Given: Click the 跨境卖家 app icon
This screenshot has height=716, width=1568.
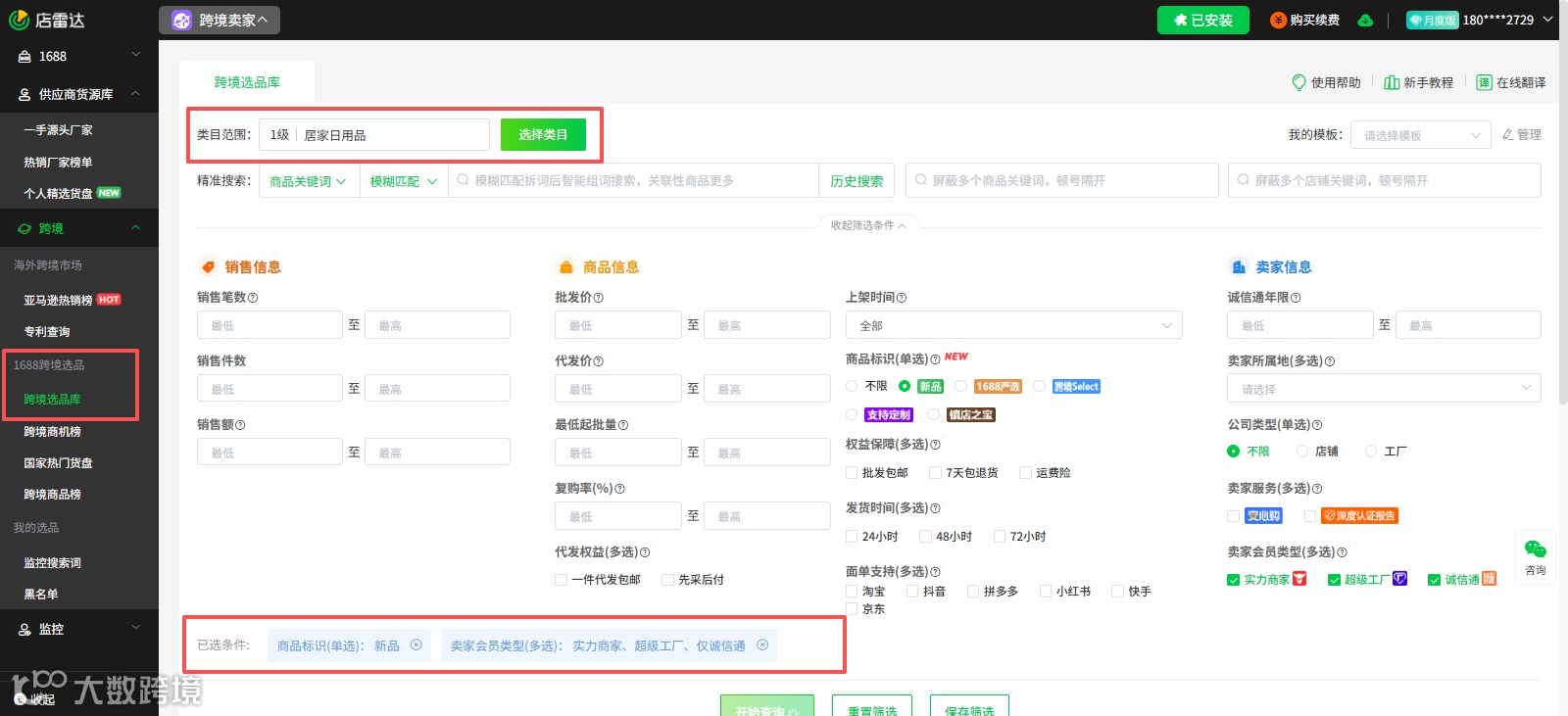Looking at the screenshot, I should pyautogui.click(x=181, y=21).
